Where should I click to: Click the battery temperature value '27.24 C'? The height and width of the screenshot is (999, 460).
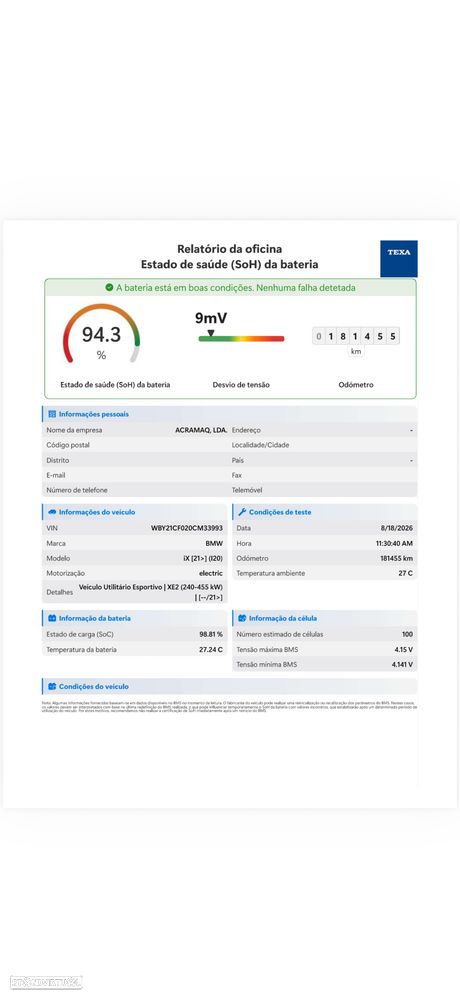click(211, 650)
